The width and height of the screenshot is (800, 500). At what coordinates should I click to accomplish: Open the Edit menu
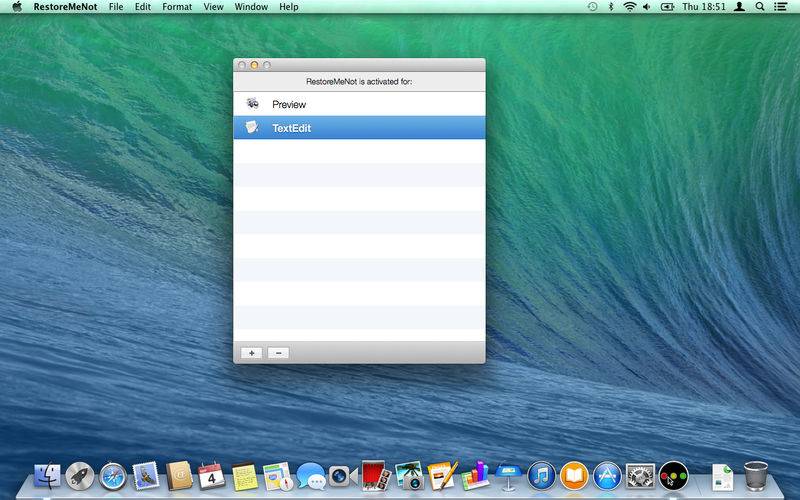[142, 7]
